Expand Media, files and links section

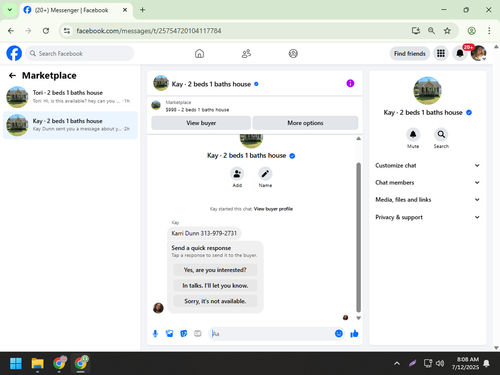click(427, 200)
